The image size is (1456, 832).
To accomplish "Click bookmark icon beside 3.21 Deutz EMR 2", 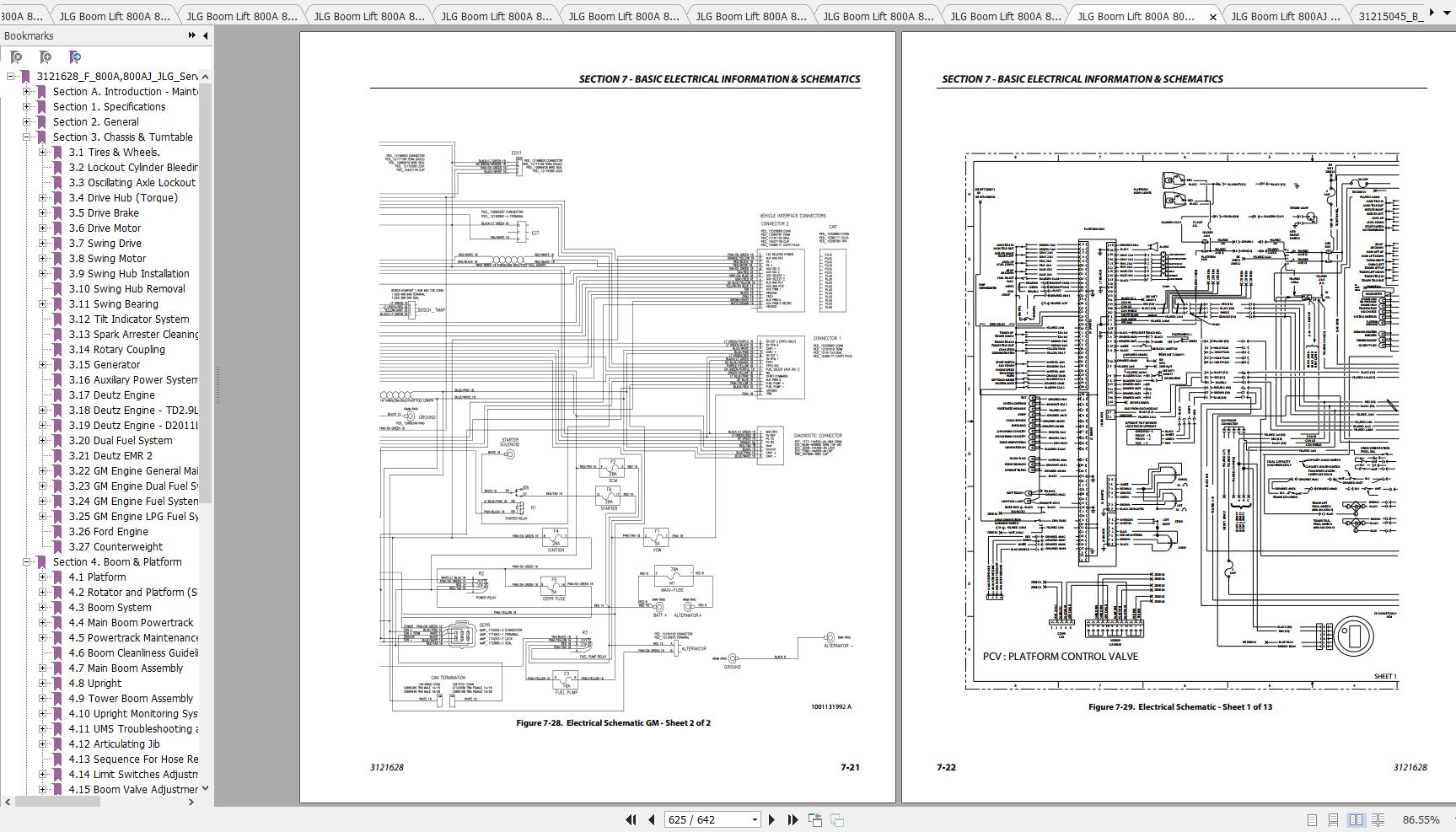I will (x=57, y=456).
